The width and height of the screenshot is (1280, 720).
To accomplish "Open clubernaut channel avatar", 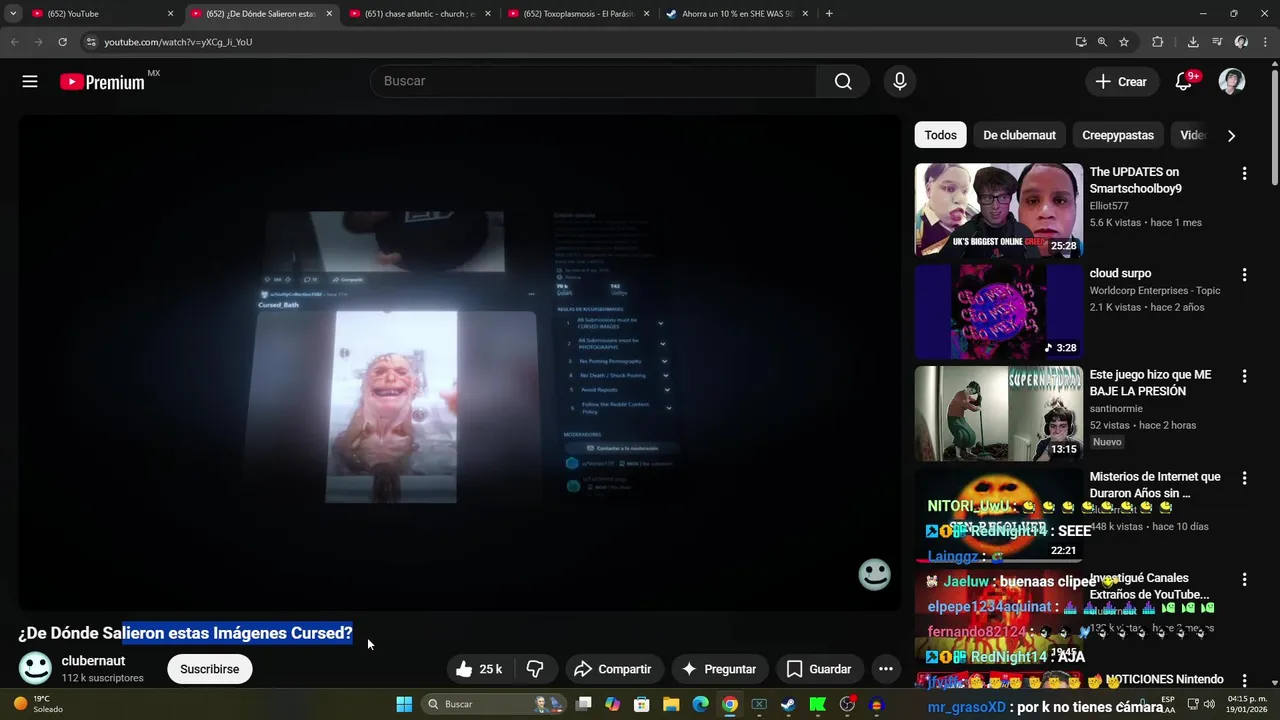I will (x=36, y=668).
